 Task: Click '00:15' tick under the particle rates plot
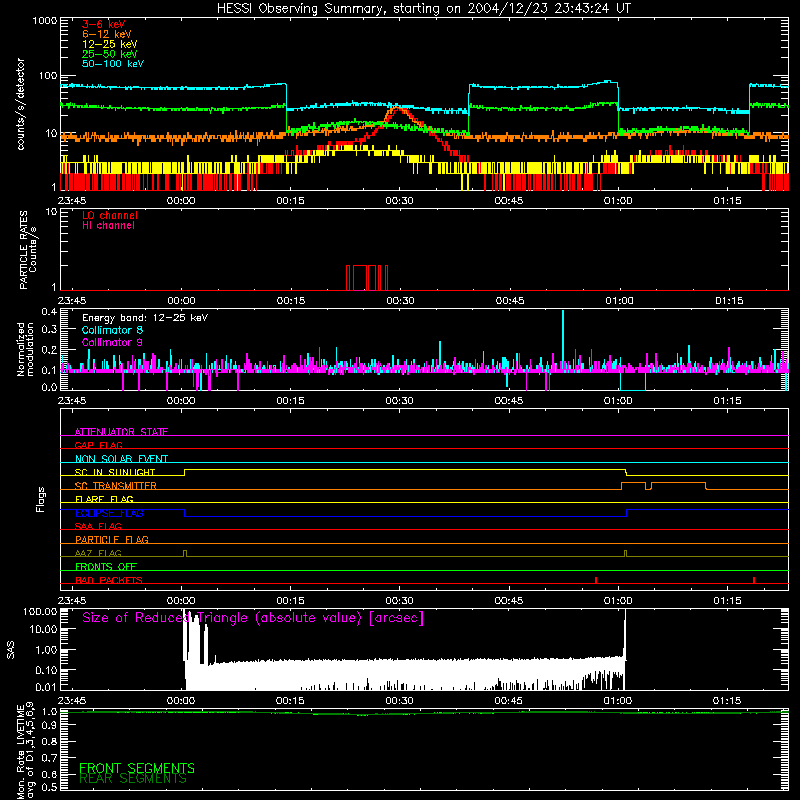[291, 301]
